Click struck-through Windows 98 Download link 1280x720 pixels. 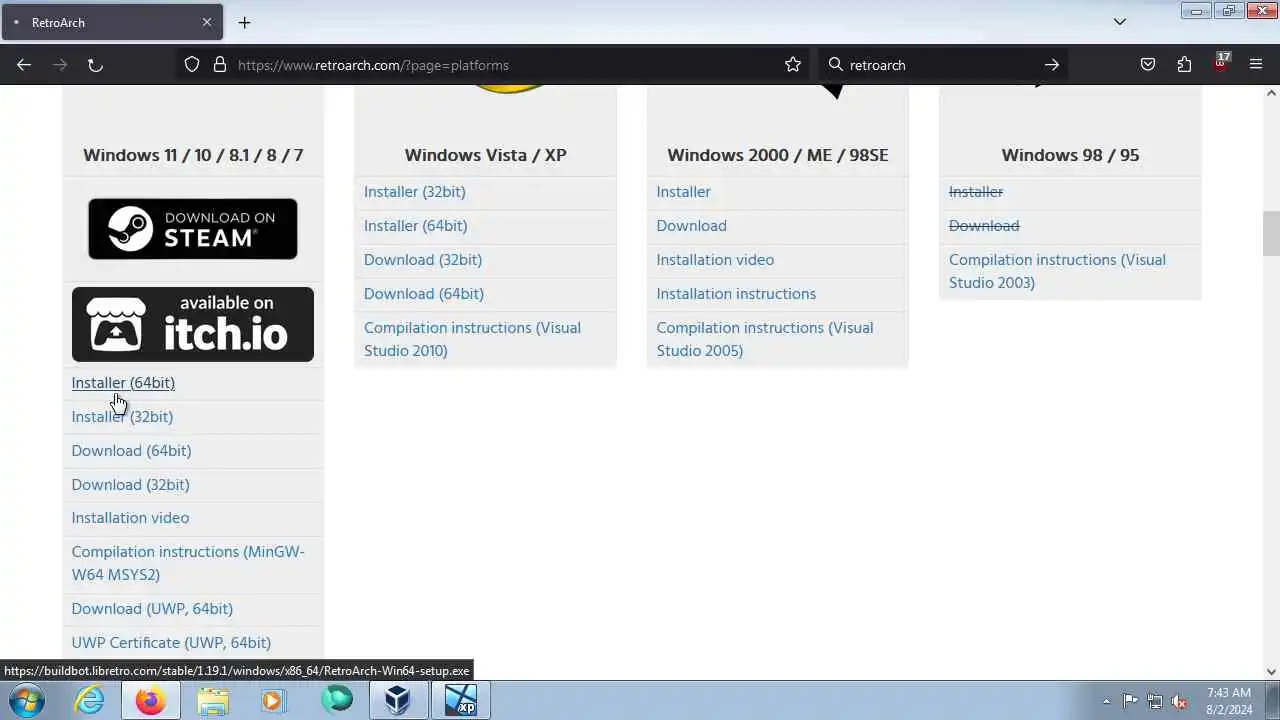click(x=984, y=226)
